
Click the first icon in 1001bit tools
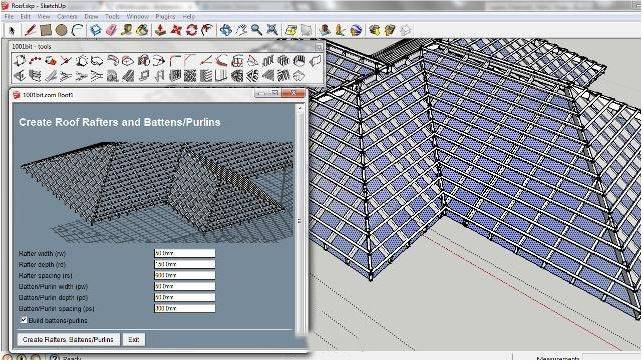19,61
